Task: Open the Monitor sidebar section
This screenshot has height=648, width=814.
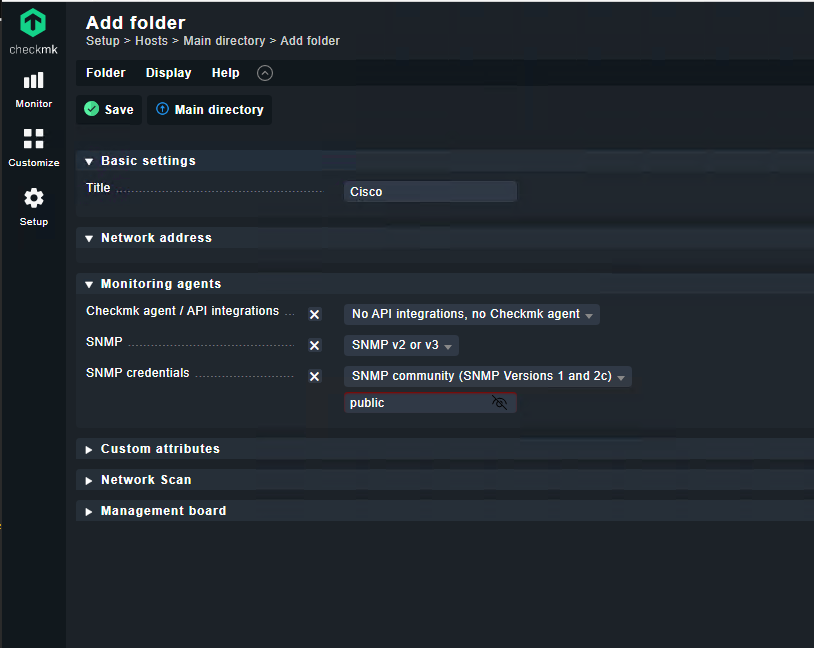Action: coord(33,90)
